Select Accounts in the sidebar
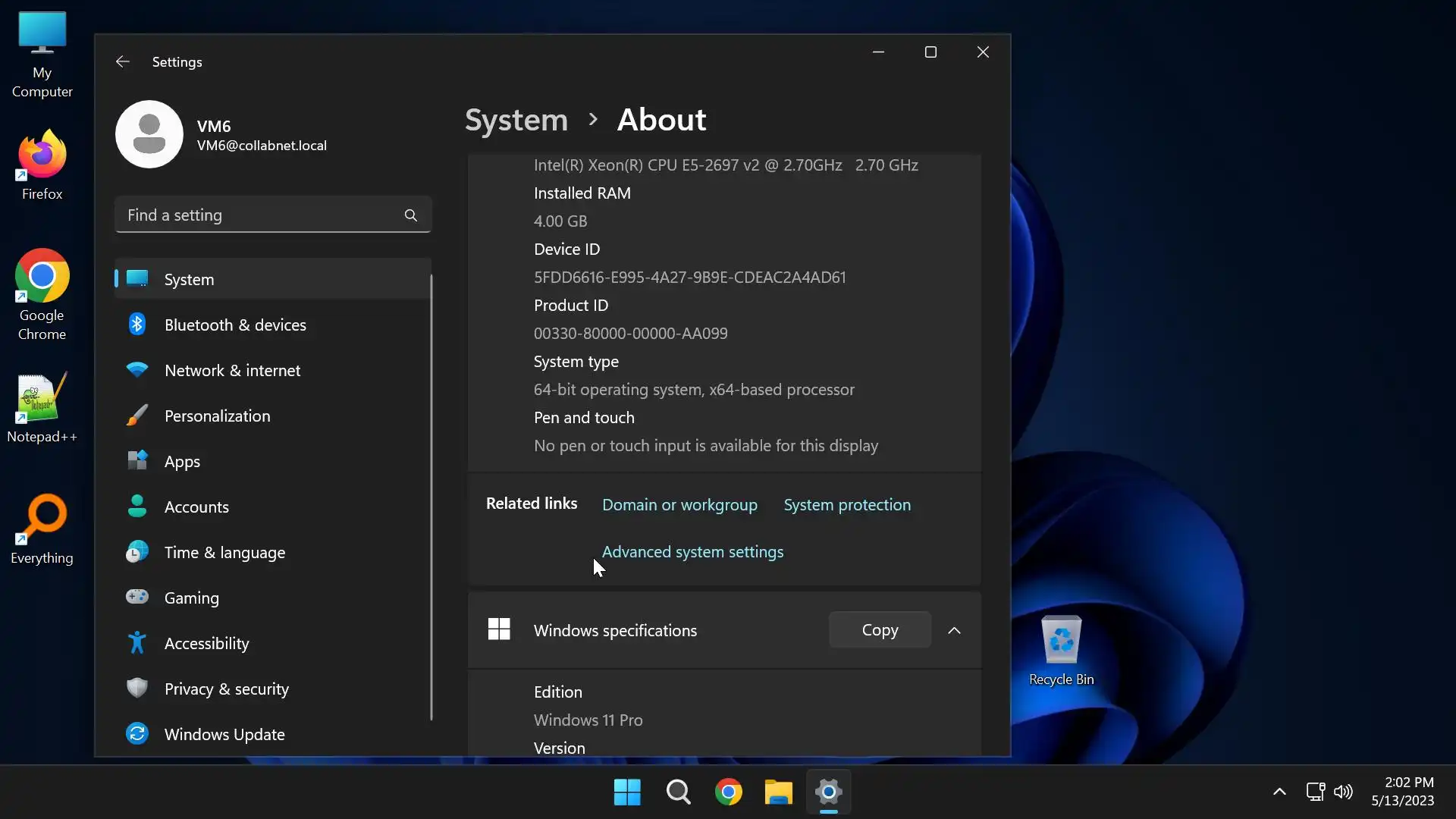This screenshot has width=1456, height=819. pos(196,507)
